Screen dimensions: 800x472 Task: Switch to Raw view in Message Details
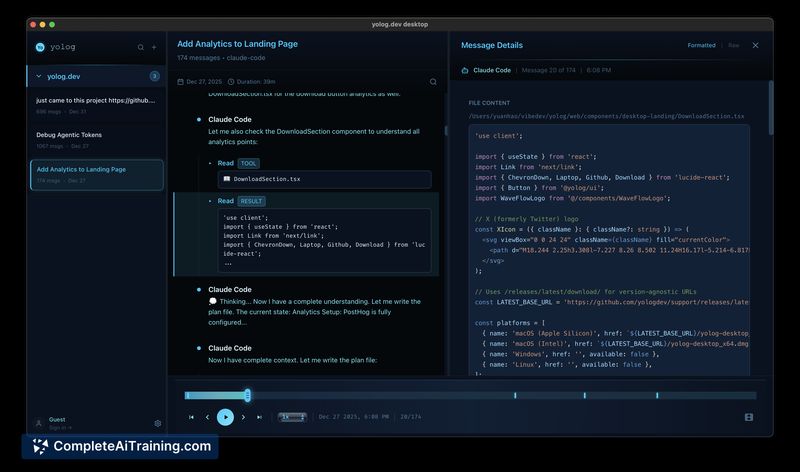[733, 45]
